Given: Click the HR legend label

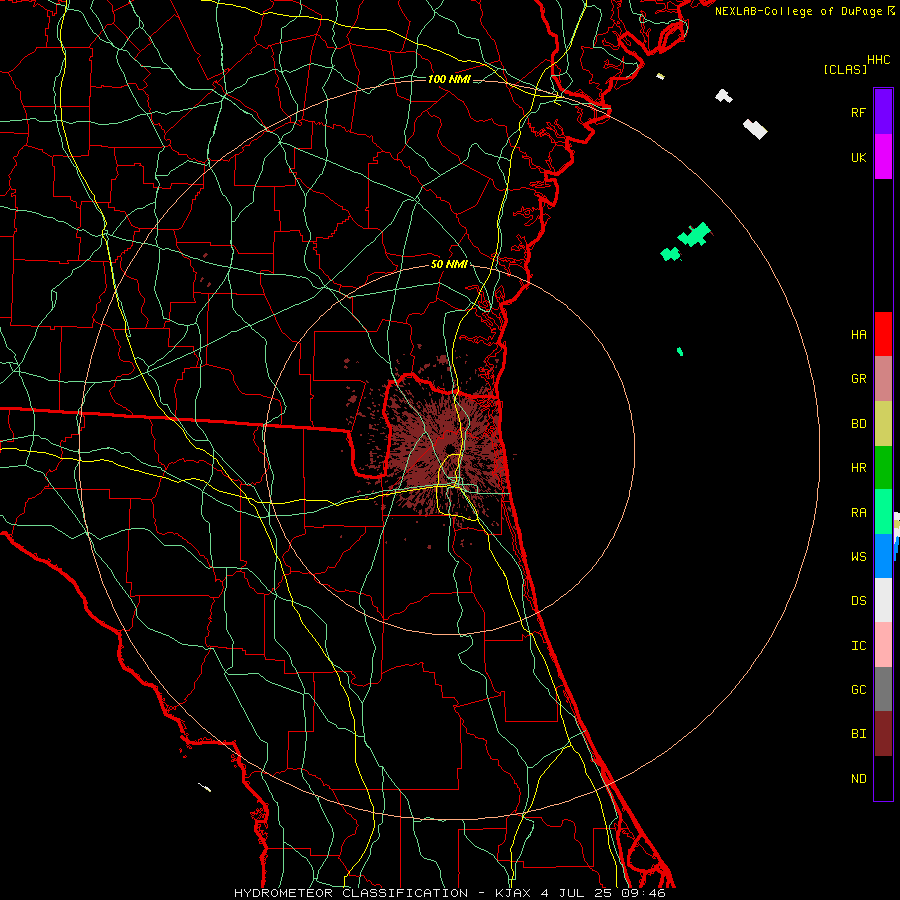Looking at the screenshot, I should 858,468.
